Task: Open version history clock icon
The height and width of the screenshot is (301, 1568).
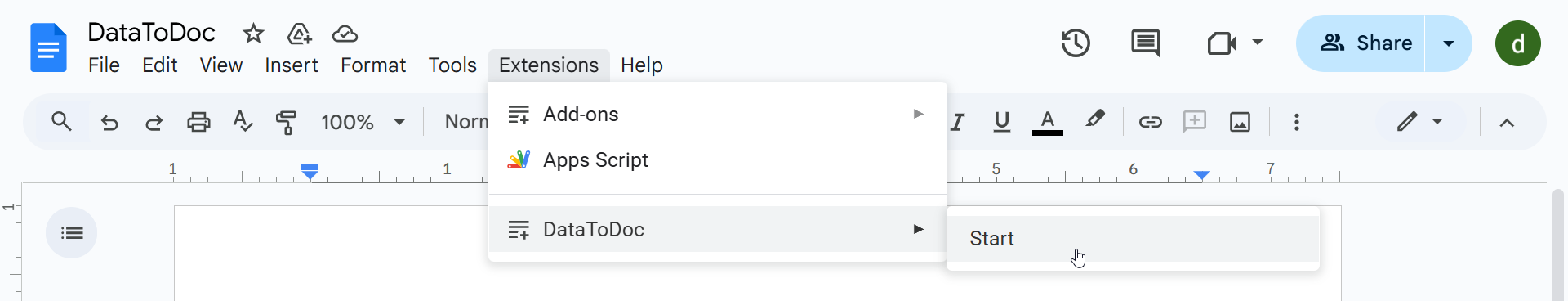Action: [x=1076, y=43]
